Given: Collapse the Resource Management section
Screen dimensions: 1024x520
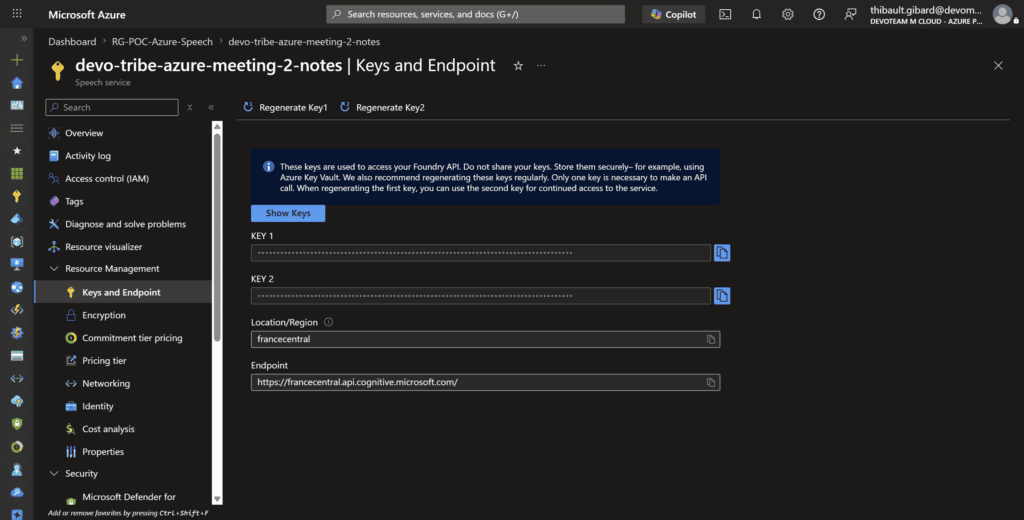Looking at the screenshot, I should click(x=54, y=268).
